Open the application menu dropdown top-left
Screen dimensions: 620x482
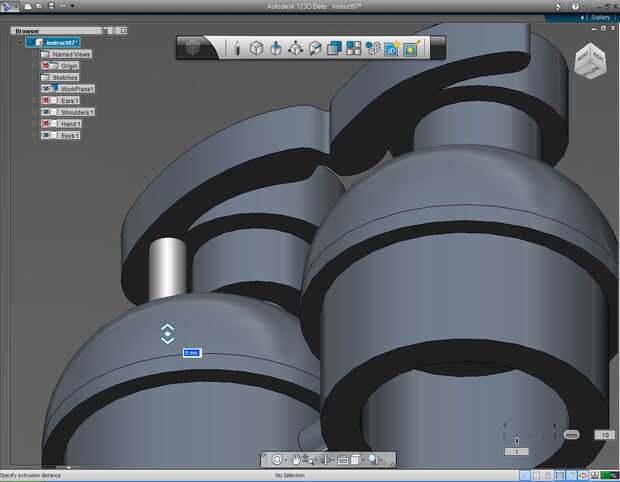11,6
